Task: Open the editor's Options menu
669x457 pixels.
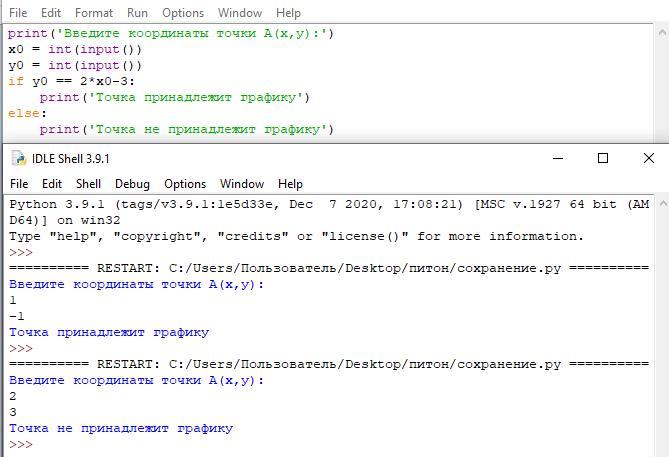Action: pyautogui.click(x=183, y=13)
